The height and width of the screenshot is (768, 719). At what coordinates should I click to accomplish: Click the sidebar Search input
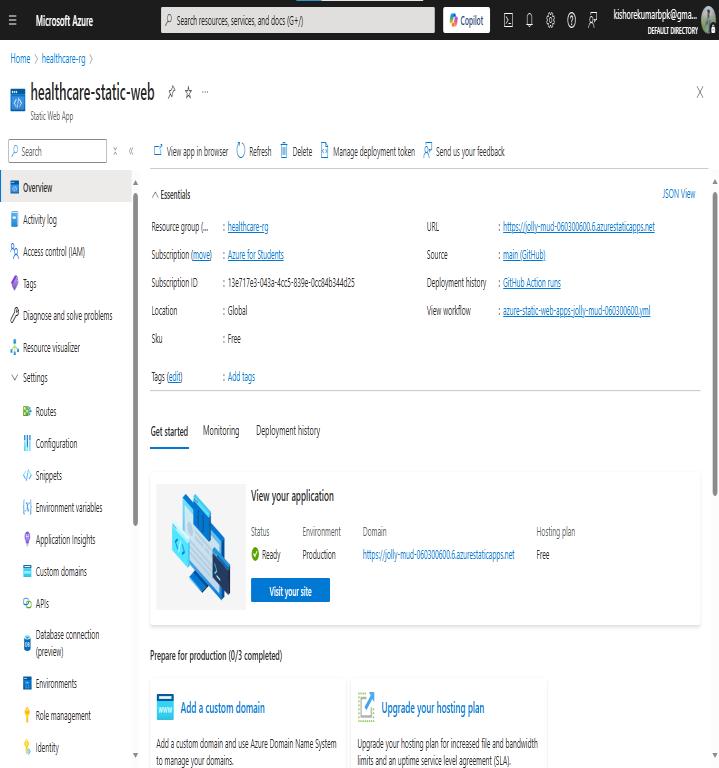[57, 151]
